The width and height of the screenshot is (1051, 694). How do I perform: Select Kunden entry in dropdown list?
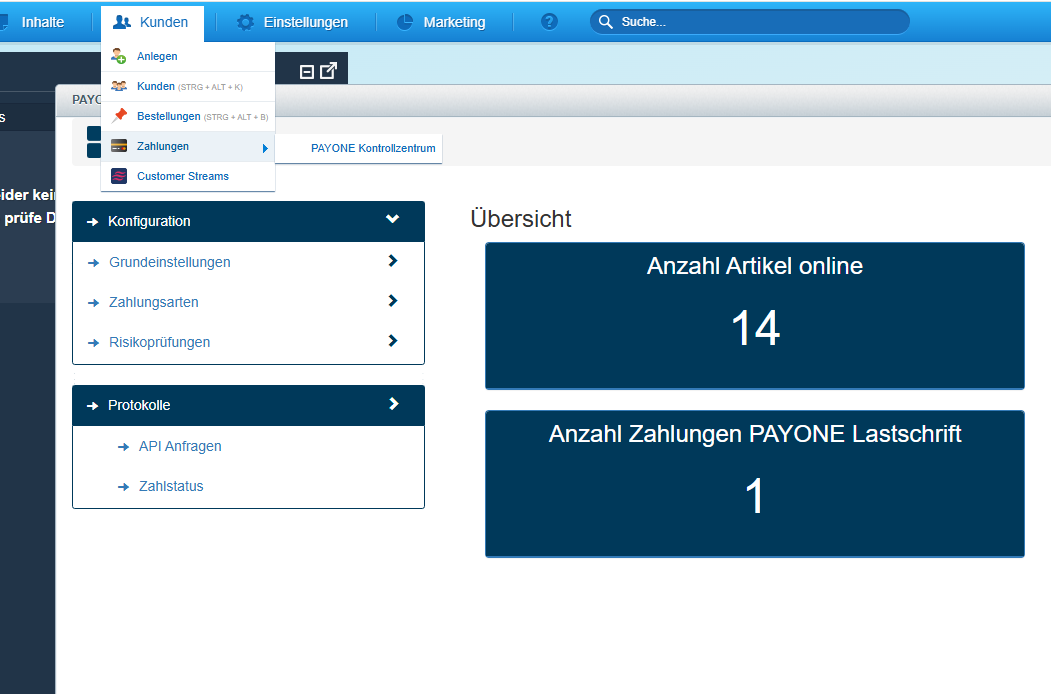coord(188,86)
